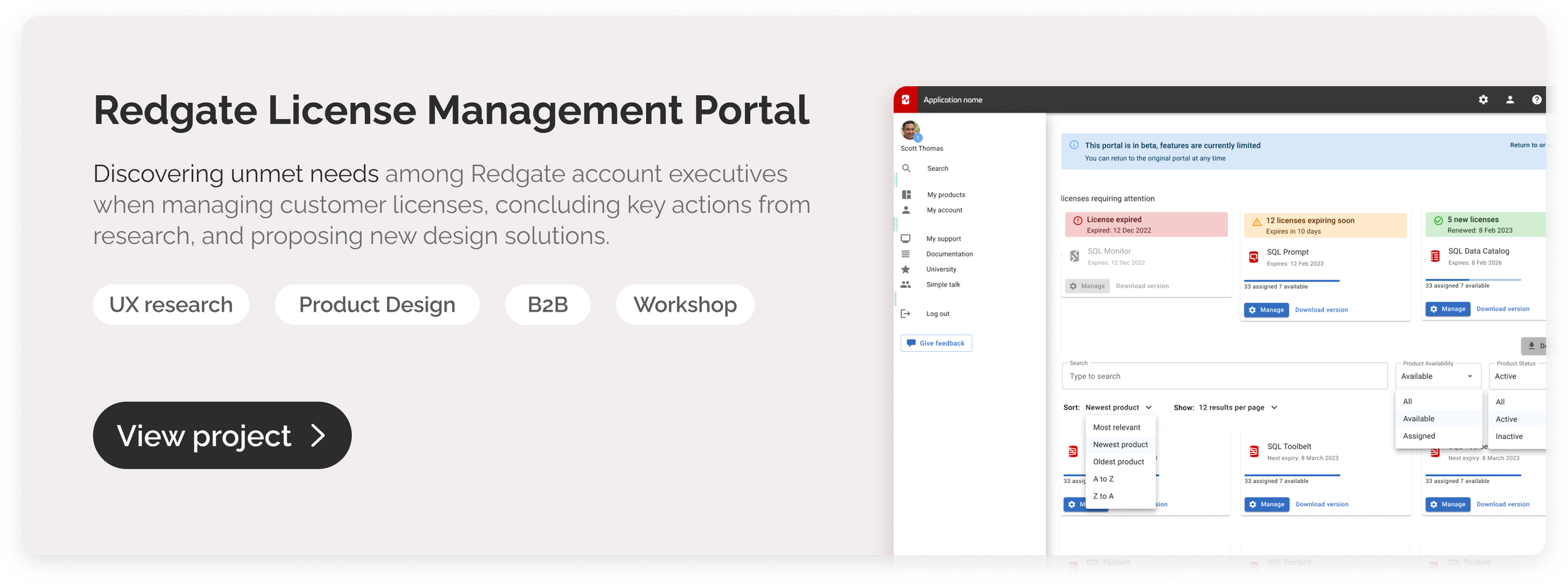Click Download version under SQL Monitor
This screenshot has width=1568, height=584.
coord(1142,286)
